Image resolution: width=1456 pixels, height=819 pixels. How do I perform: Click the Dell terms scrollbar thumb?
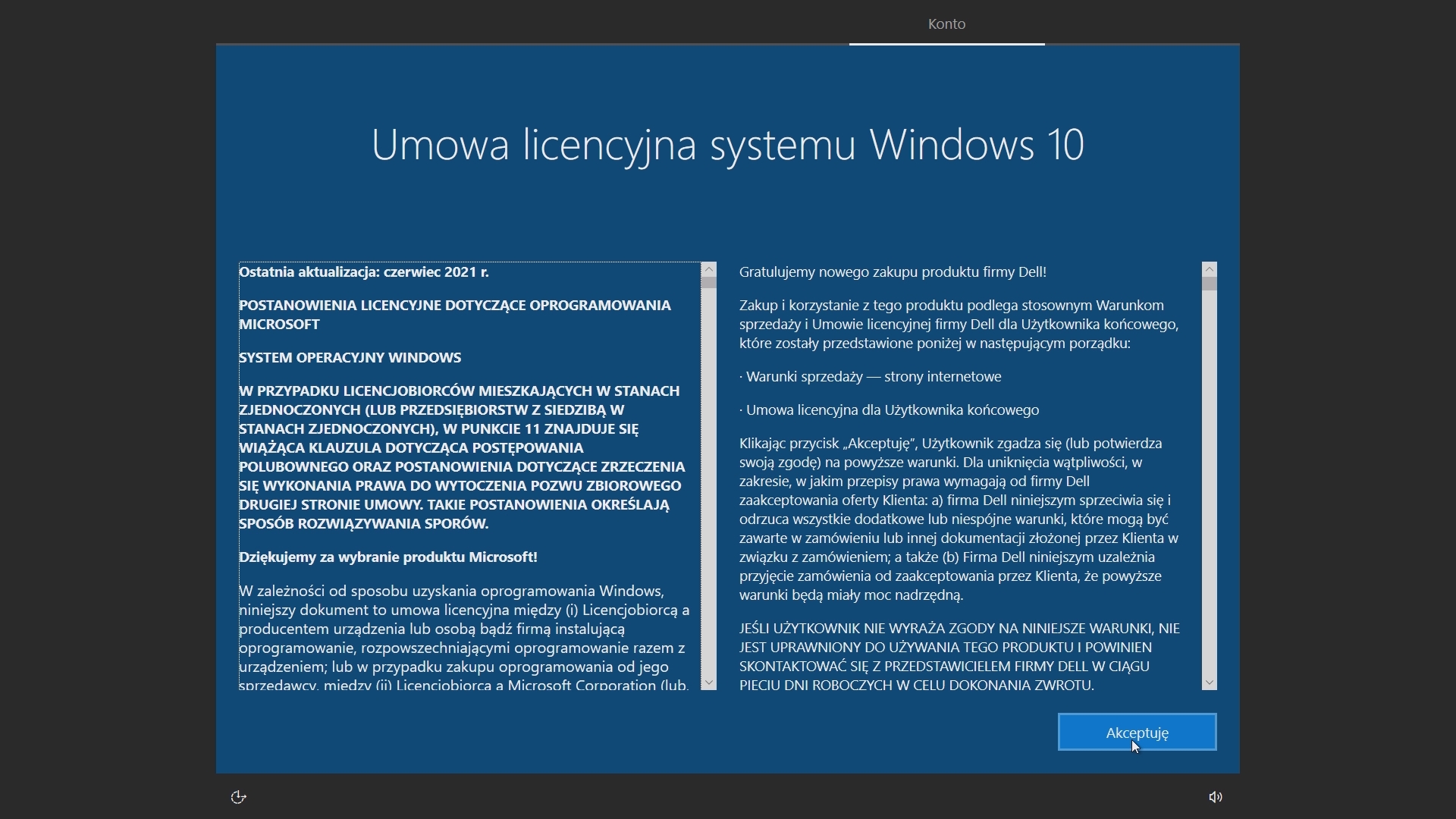tap(1210, 284)
